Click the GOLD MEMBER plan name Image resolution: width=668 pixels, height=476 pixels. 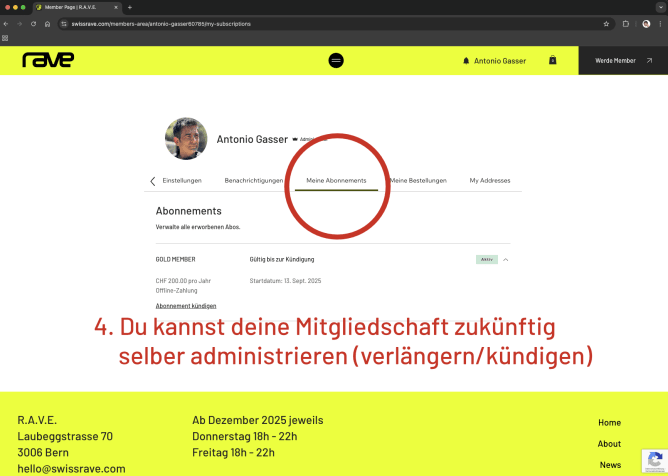pos(176,260)
